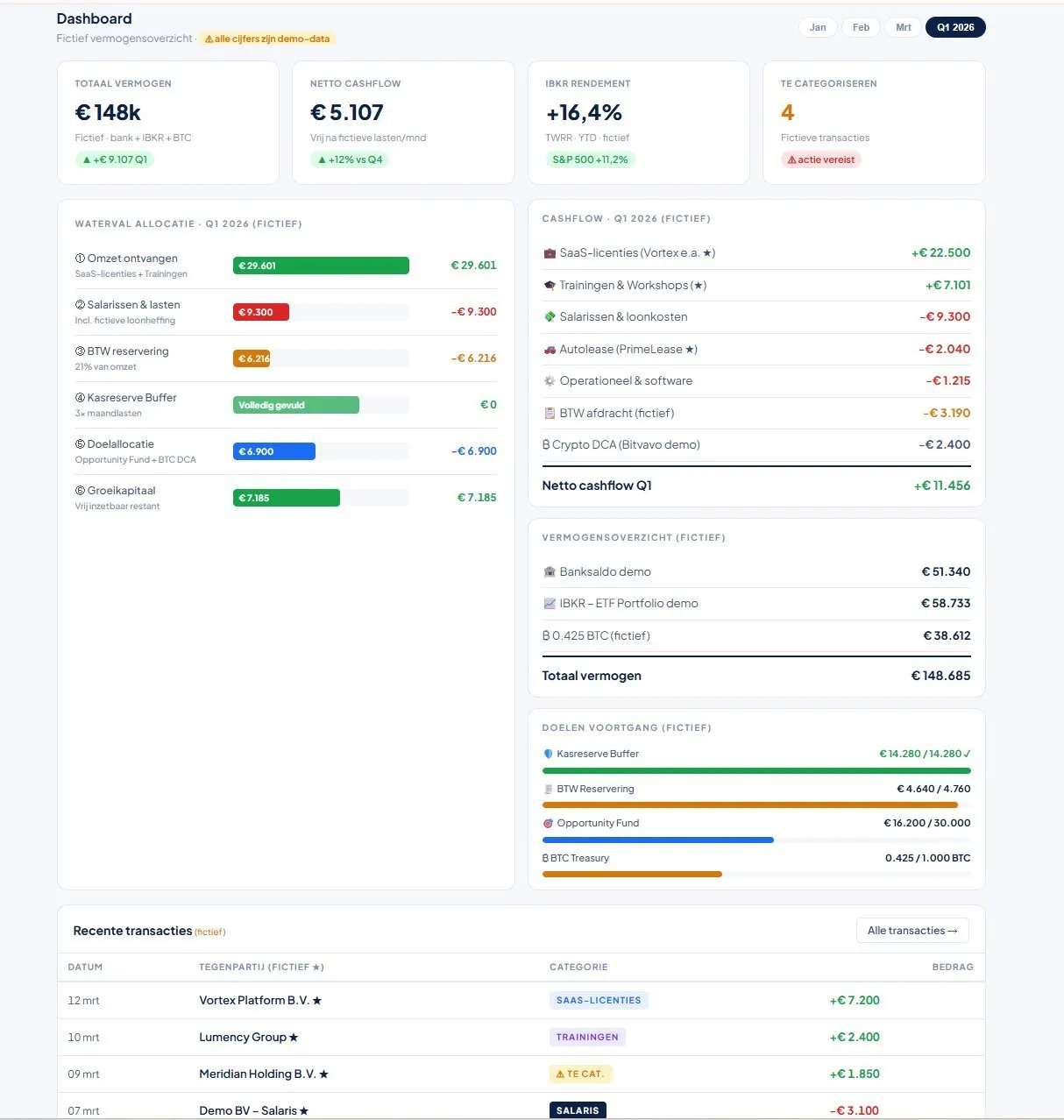The width and height of the screenshot is (1064, 1120).
Task: Switch to the Feb period tab
Action: [861, 27]
